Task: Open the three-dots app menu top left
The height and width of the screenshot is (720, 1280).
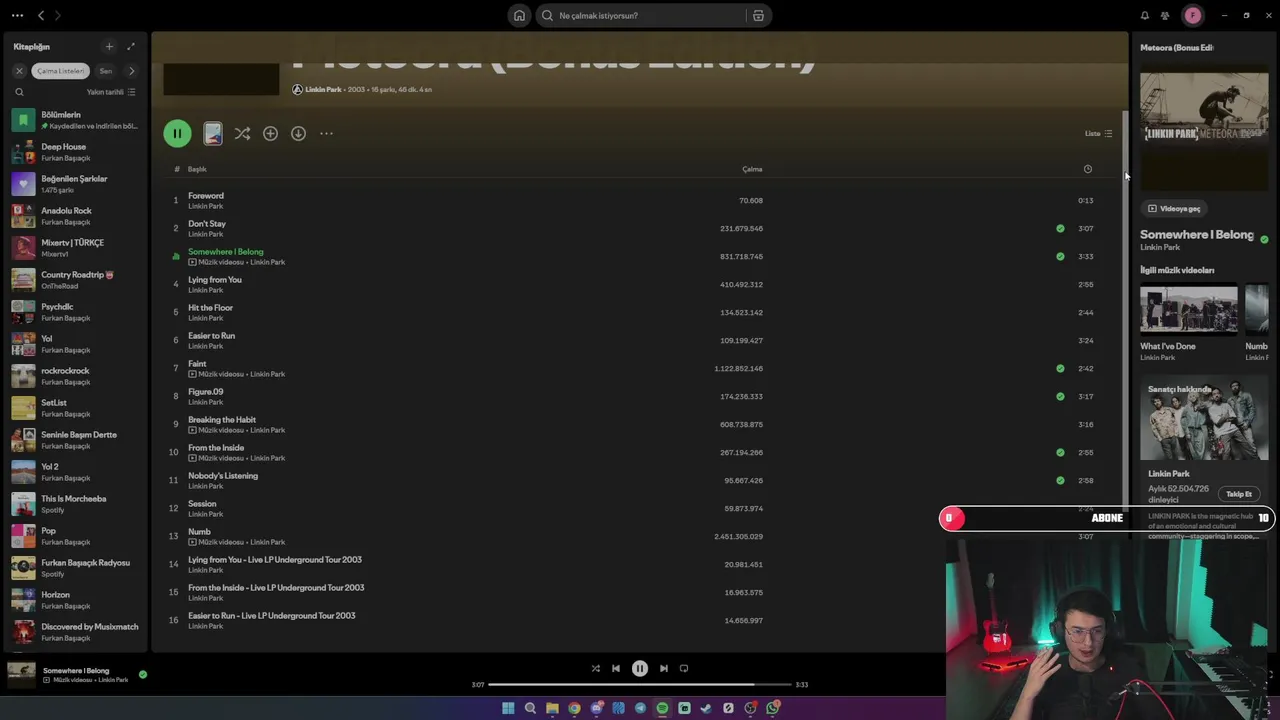Action: [17, 15]
